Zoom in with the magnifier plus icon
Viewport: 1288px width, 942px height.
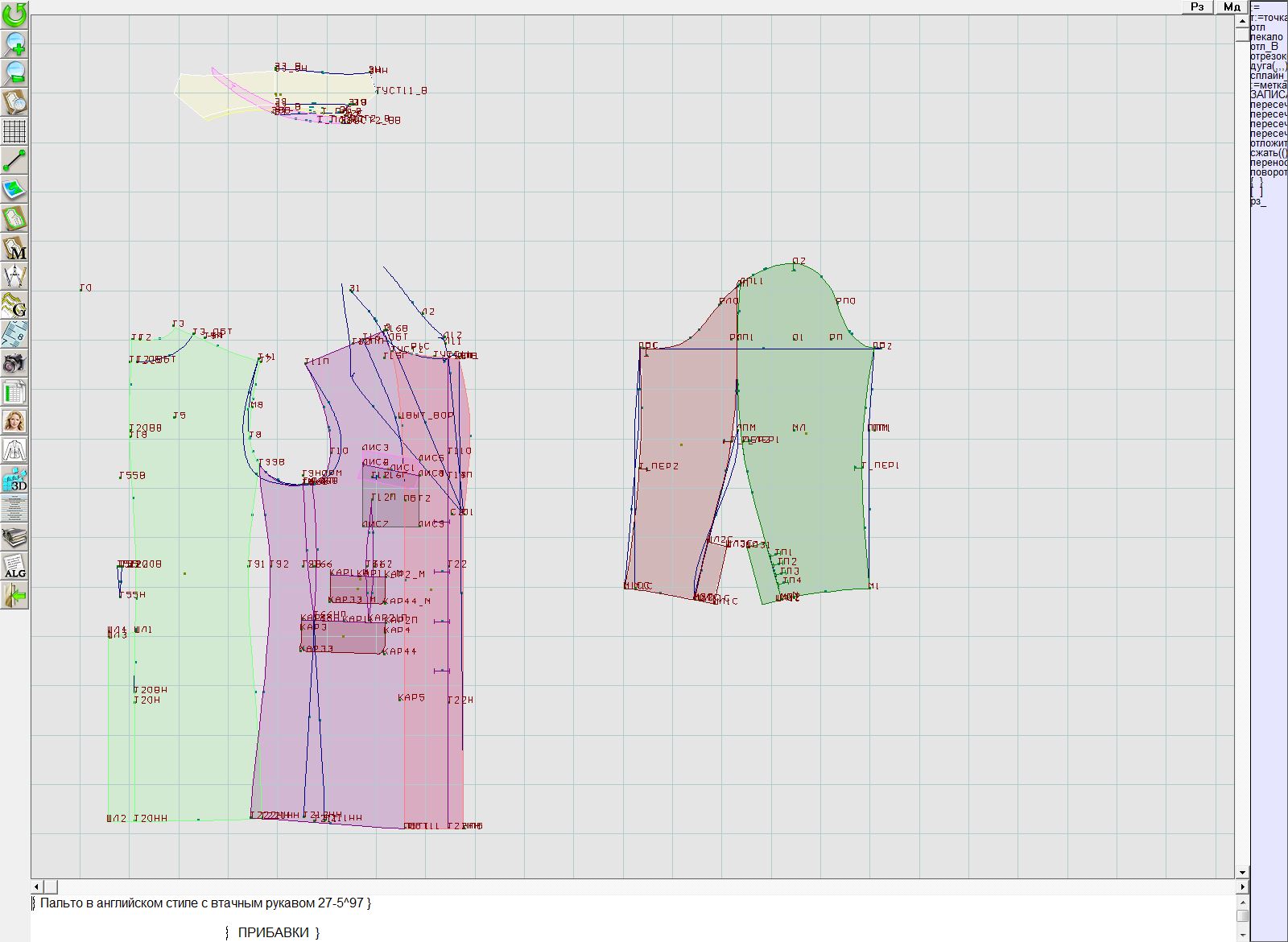[14, 43]
